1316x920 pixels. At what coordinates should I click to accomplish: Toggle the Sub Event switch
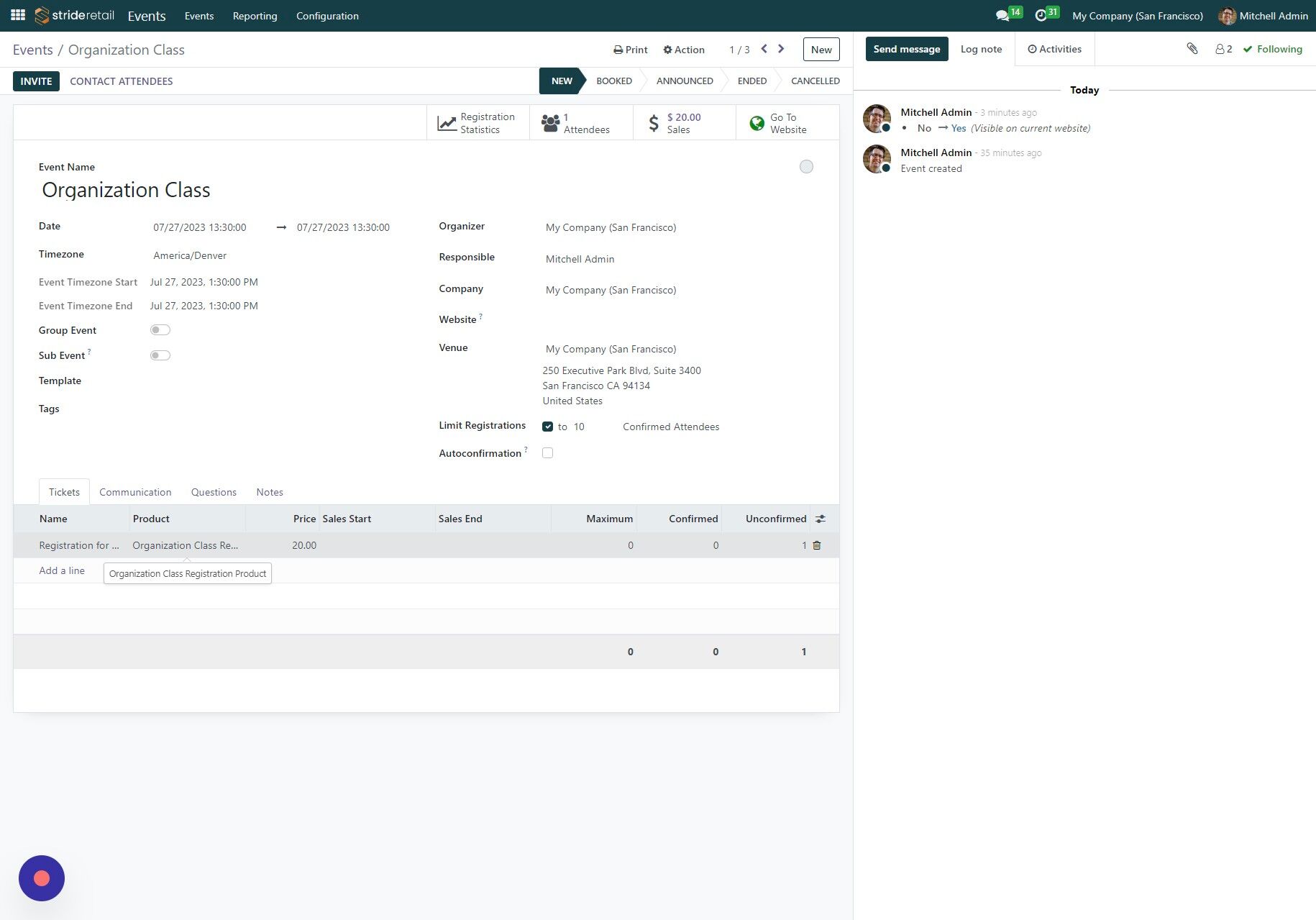click(160, 355)
